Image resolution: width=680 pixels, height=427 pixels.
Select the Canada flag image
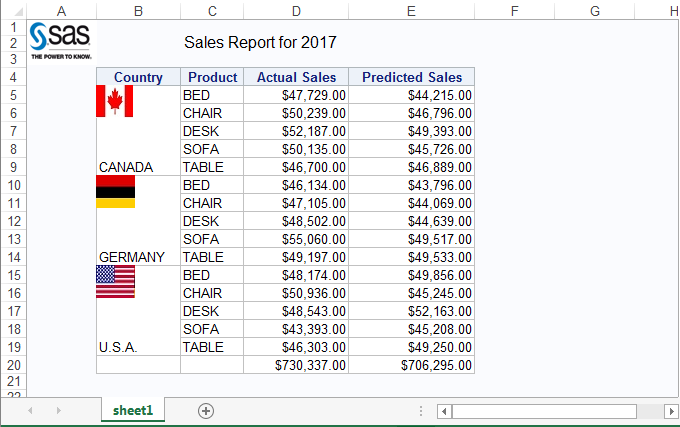[x=114, y=101]
